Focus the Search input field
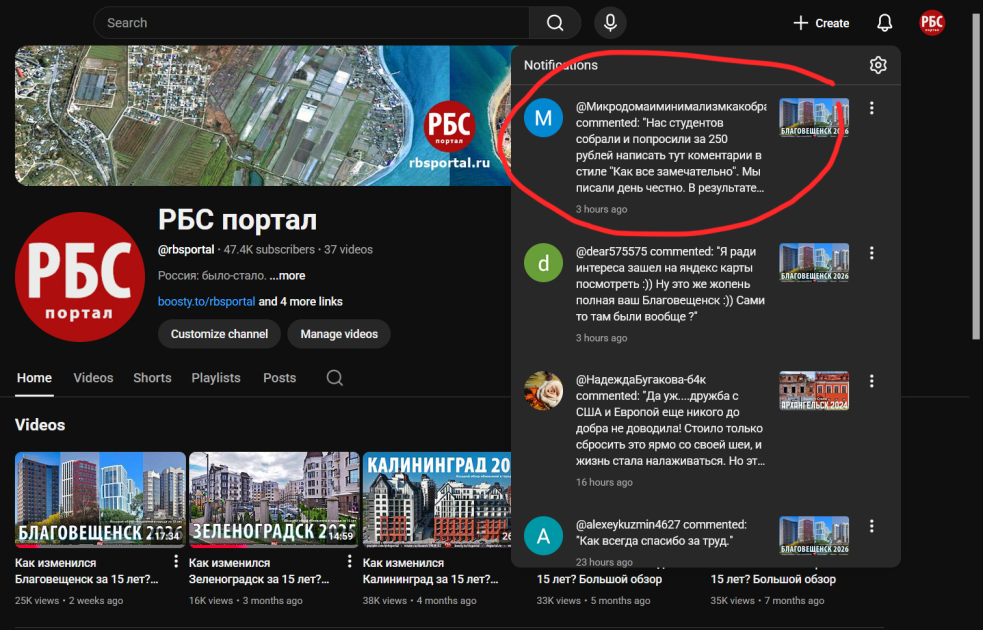Viewport: 983px width, 630px height. click(x=312, y=23)
